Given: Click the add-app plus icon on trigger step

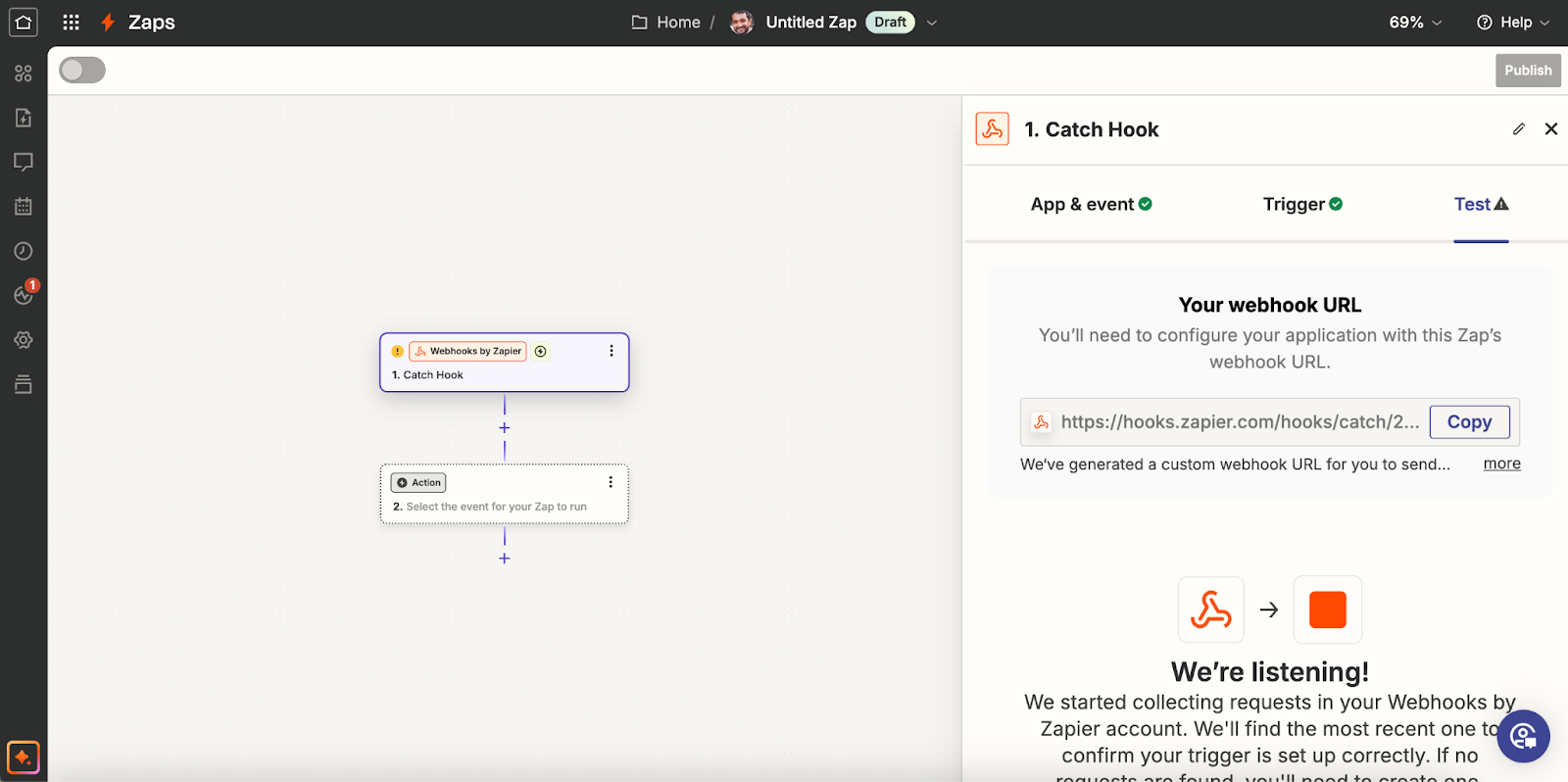Looking at the screenshot, I should tap(541, 351).
